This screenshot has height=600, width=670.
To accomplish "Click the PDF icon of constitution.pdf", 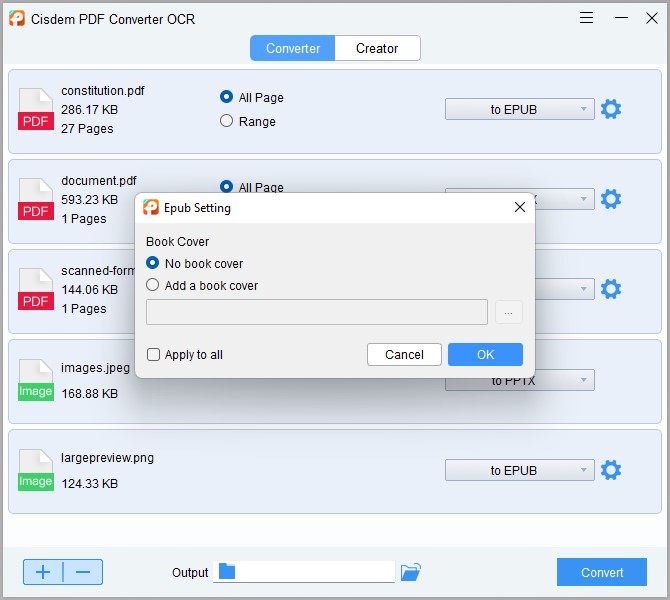I will coord(36,109).
